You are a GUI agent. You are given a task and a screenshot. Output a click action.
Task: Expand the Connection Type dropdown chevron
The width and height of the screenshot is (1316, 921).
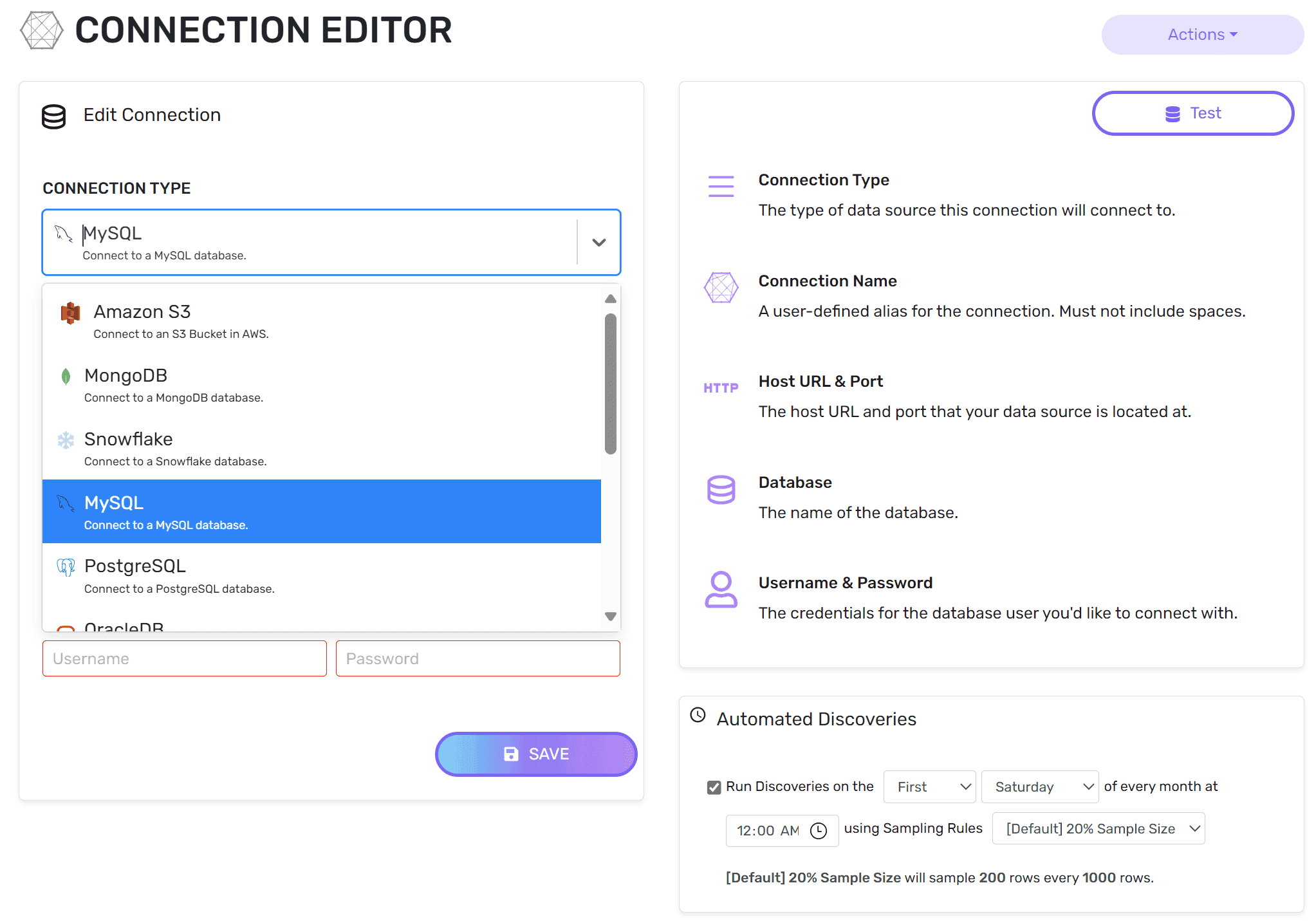(598, 243)
